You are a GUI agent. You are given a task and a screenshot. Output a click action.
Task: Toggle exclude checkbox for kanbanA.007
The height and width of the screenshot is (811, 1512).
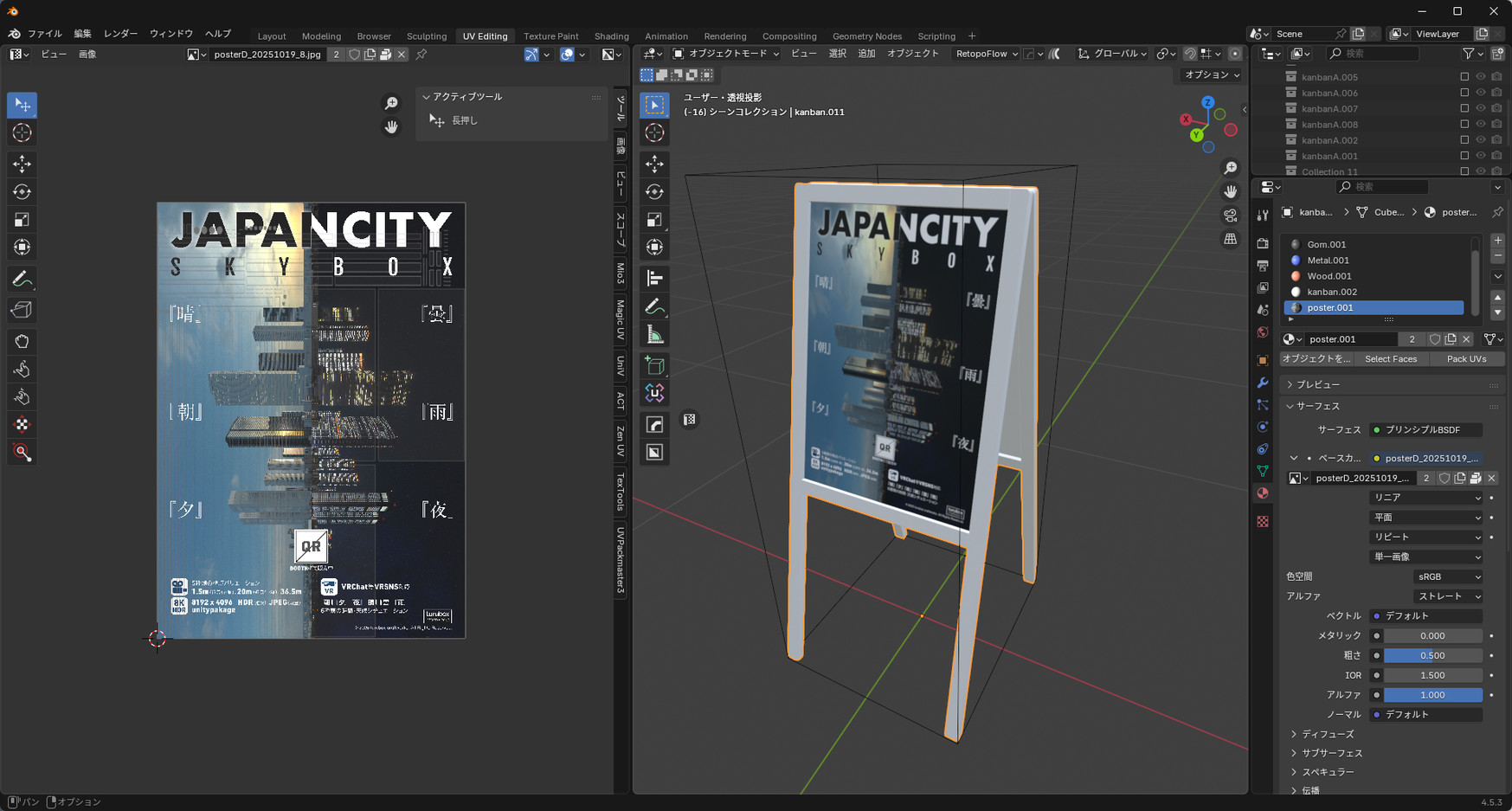pos(1464,109)
